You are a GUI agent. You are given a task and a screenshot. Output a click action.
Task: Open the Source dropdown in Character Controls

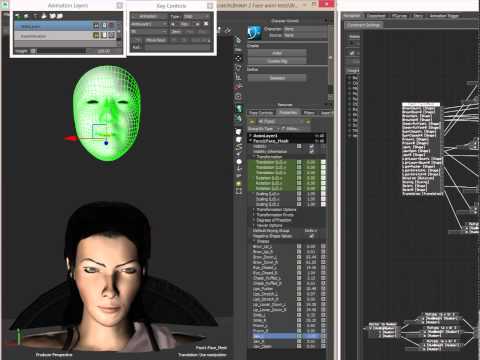304,35
